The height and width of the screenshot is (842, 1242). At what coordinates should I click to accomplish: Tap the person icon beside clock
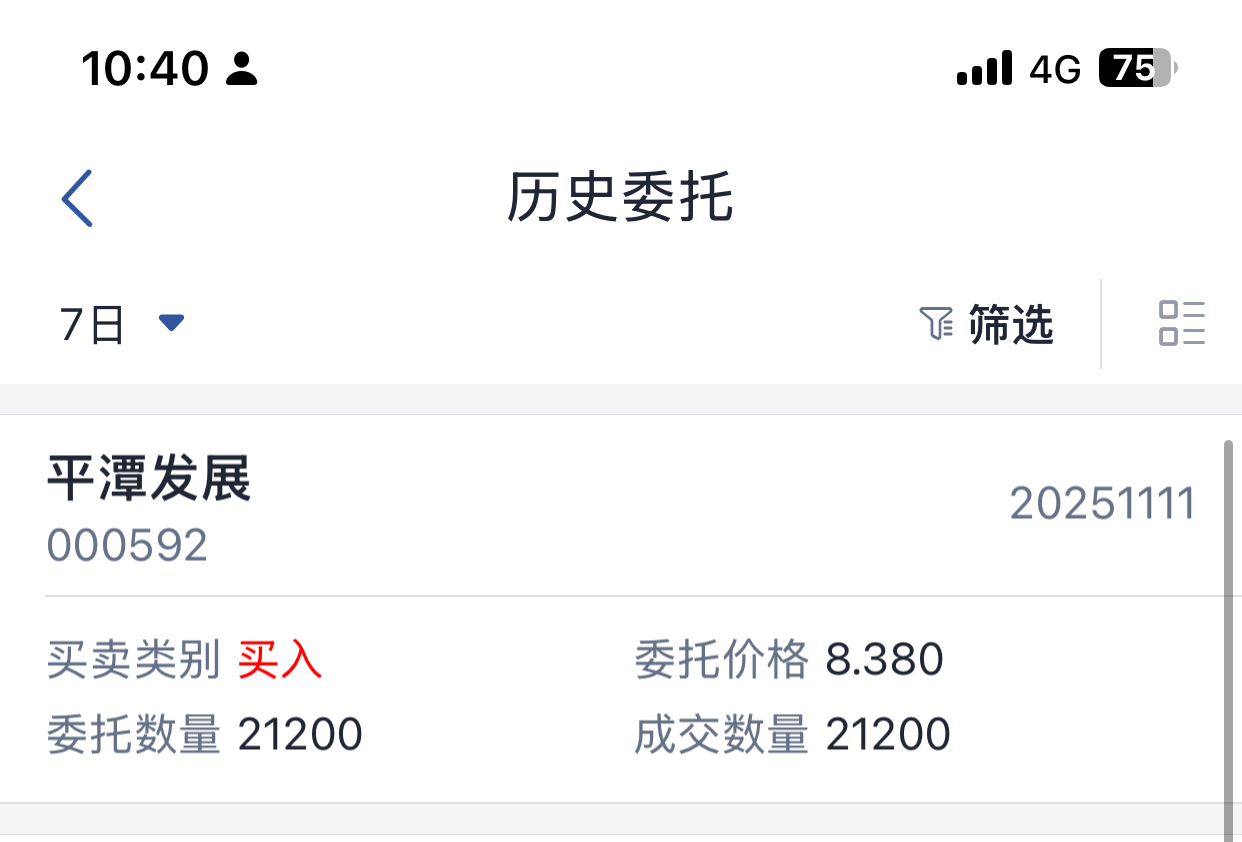coord(241,69)
